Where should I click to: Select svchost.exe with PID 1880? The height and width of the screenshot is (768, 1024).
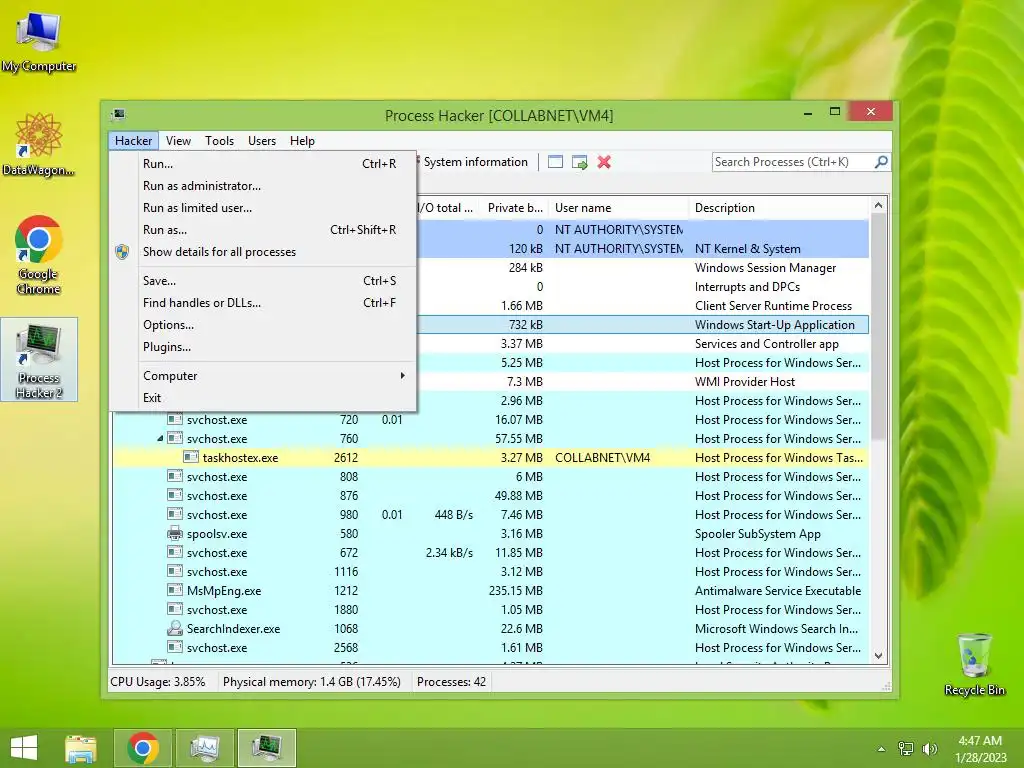[491, 609]
